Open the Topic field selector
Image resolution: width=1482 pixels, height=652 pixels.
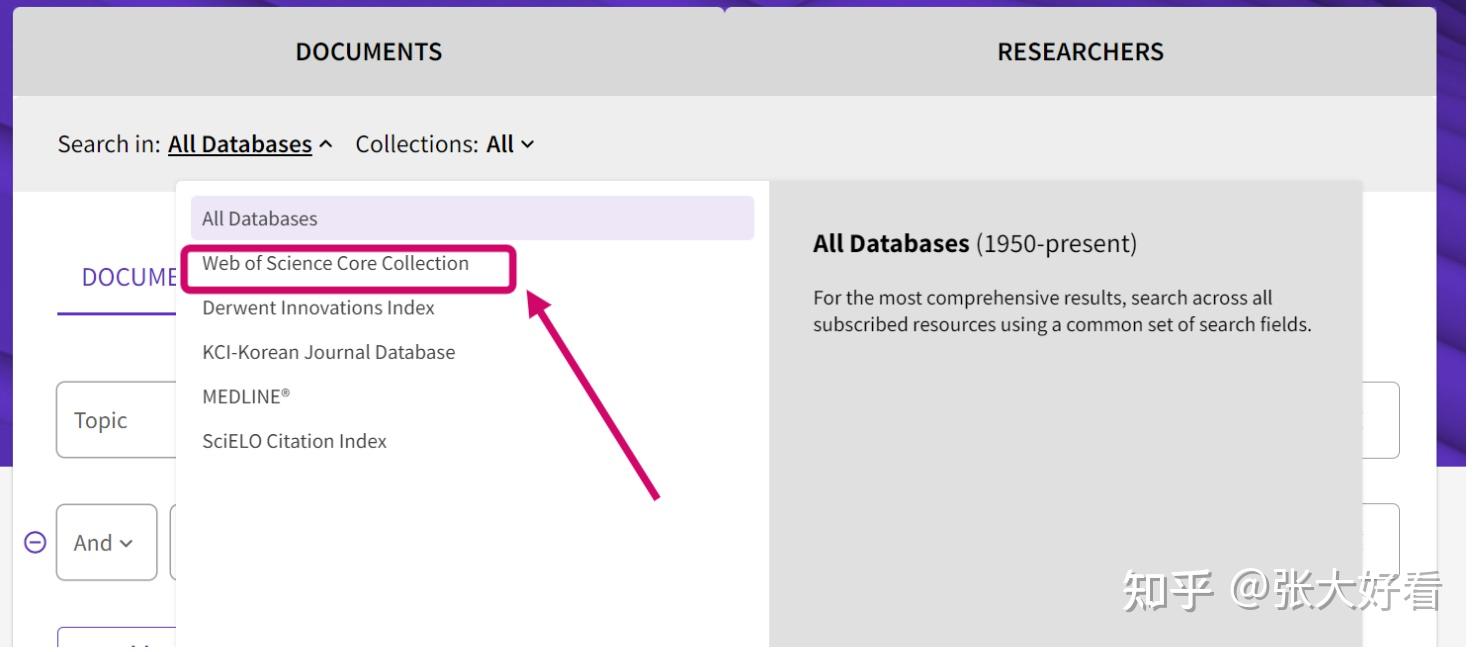(x=116, y=420)
